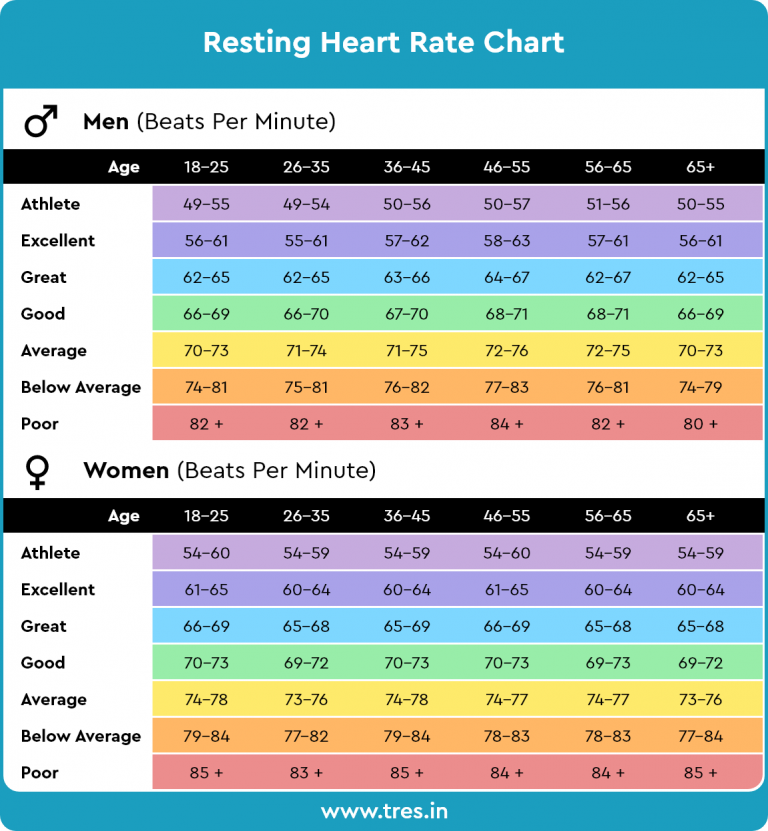768x831 pixels.
Task: Select the Poor row label in Men table
Action: pyautogui.click(x=40, y=424)
